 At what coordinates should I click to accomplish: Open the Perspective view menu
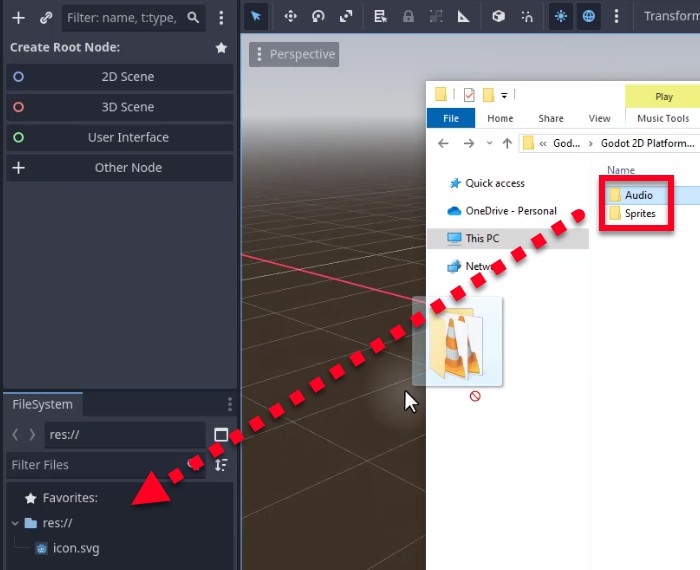pyautogui.click(x=294, y=54)
